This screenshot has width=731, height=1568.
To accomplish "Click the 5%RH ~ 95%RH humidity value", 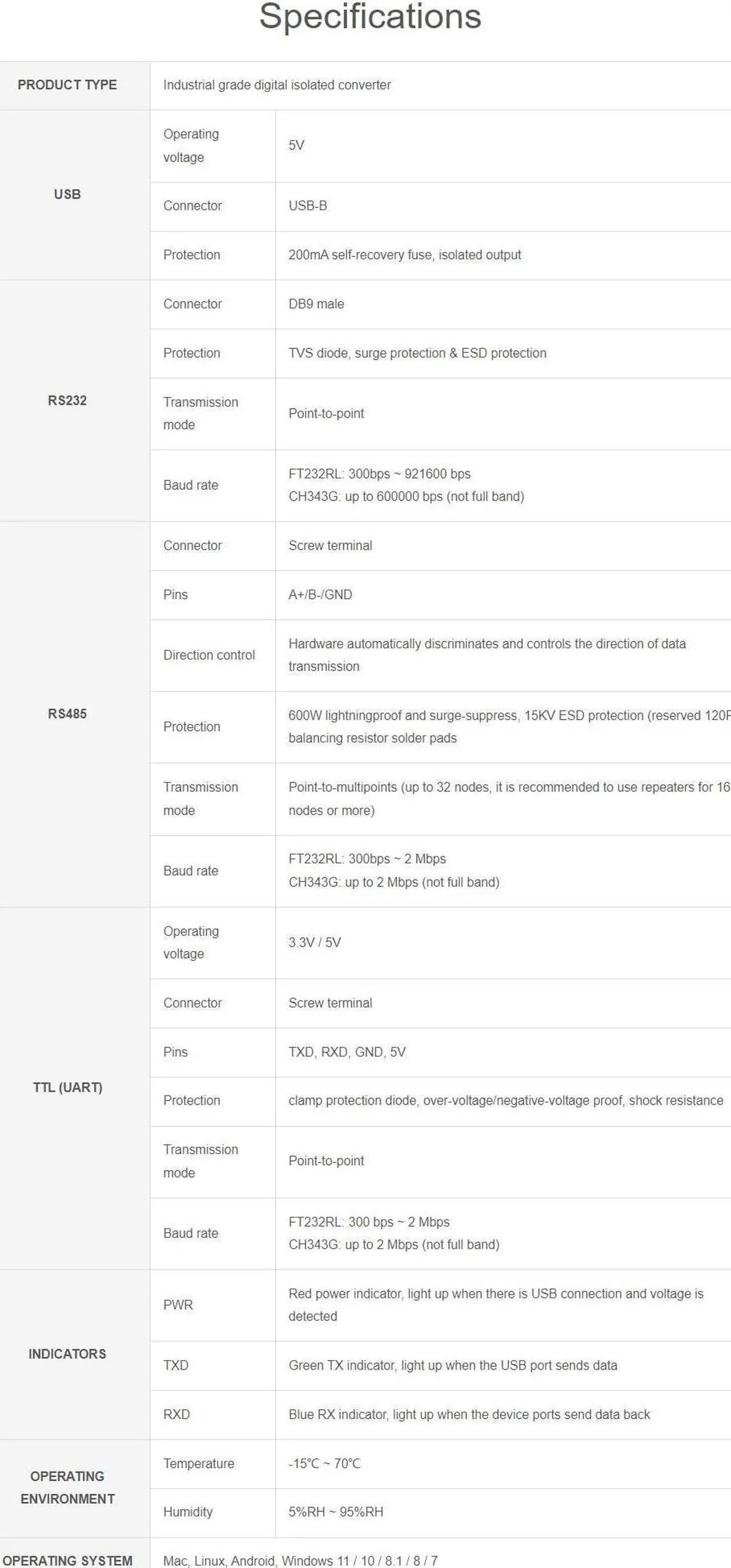I will (336, 1512).
